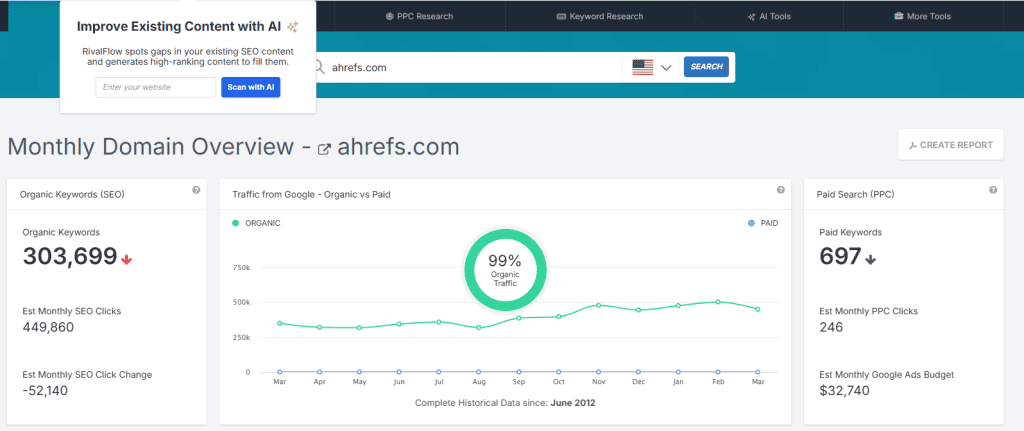Open the More Tools menu

(922, 16)
